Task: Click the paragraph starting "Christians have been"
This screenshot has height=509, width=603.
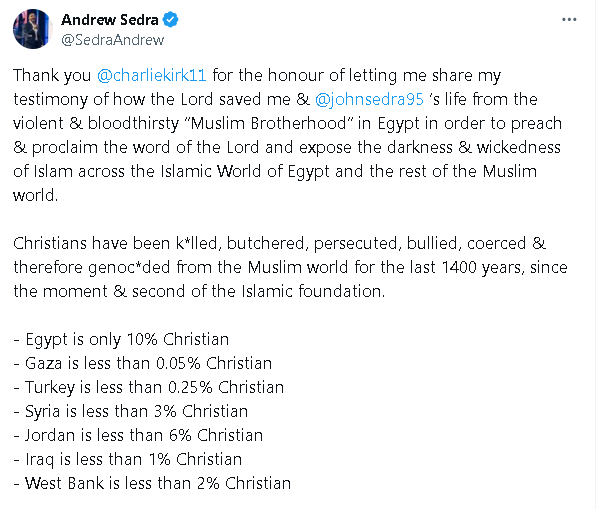Action: tap(290, 267)
